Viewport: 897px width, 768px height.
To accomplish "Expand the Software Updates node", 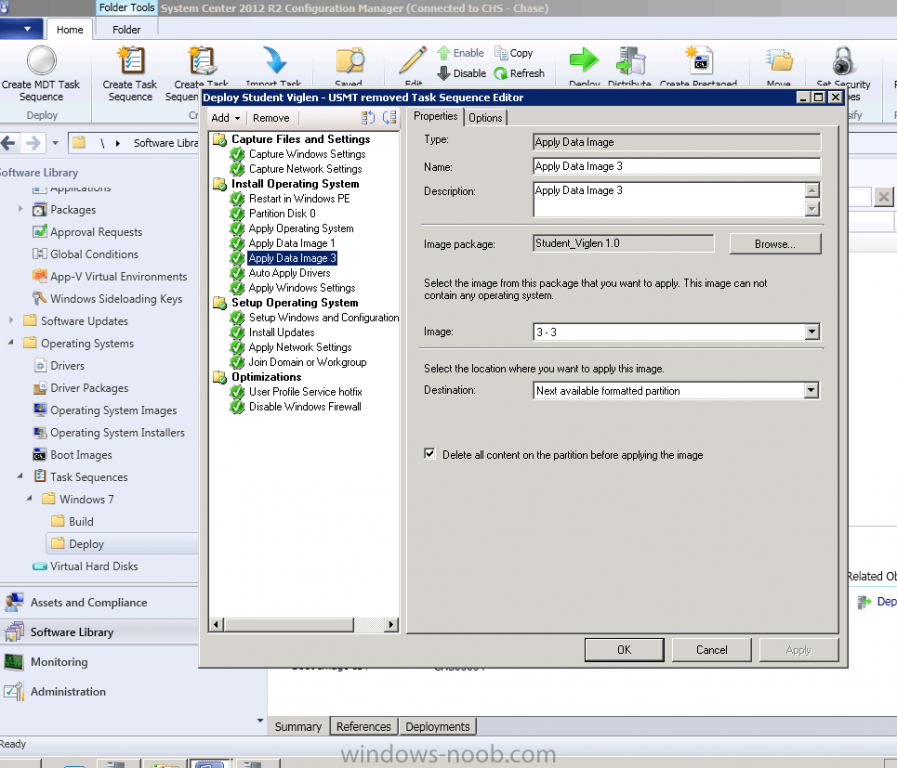I will click(11, 320).
